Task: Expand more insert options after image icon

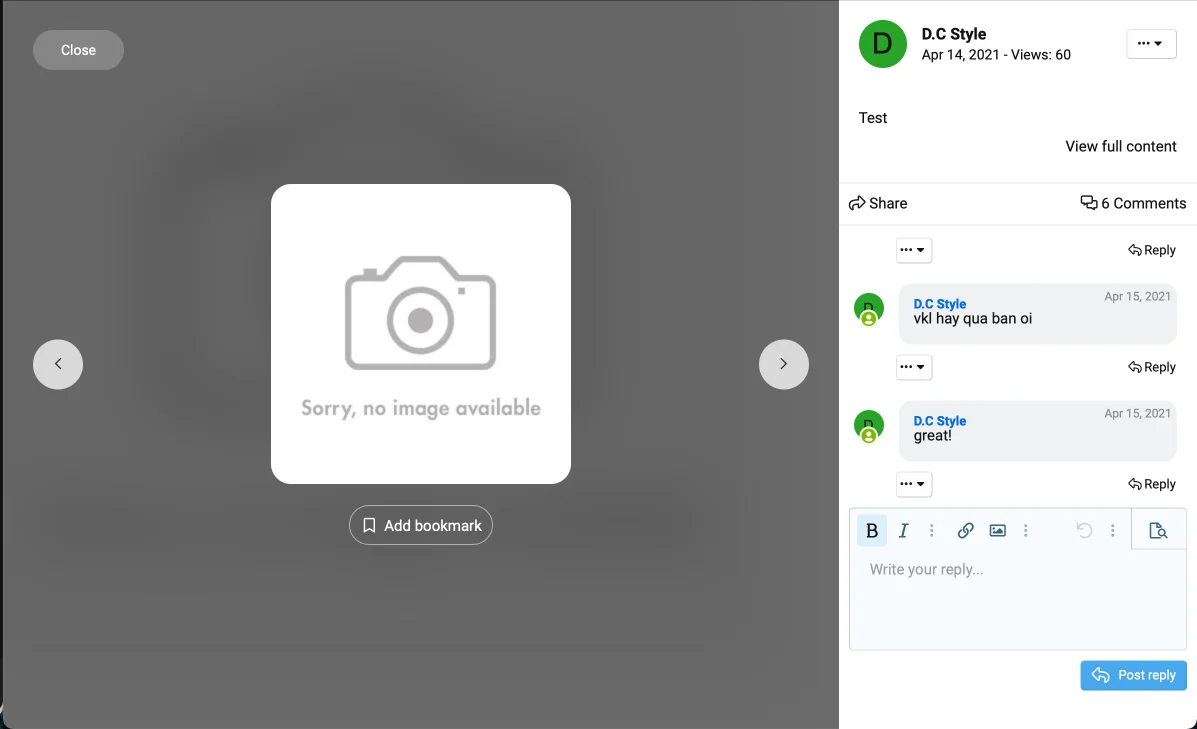Action: coord(1025,531)
